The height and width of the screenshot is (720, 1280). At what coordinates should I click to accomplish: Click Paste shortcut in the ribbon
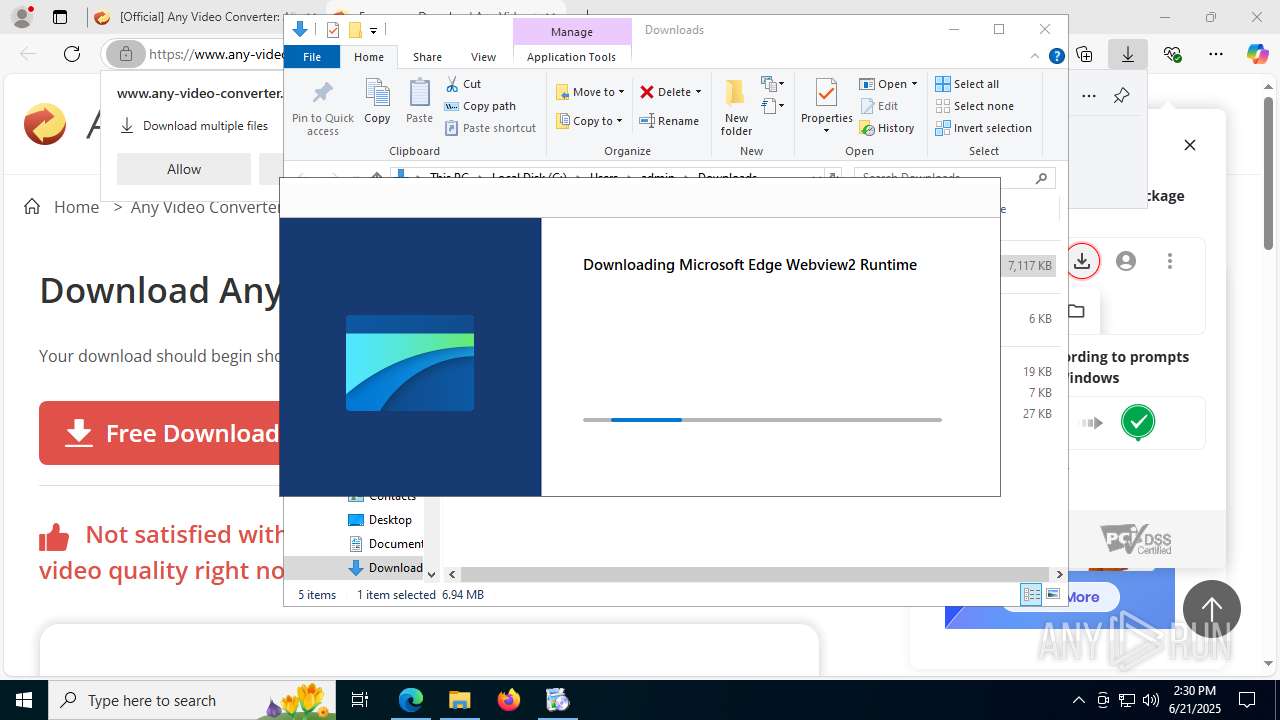pyautogui.click(x=490, y=128)
